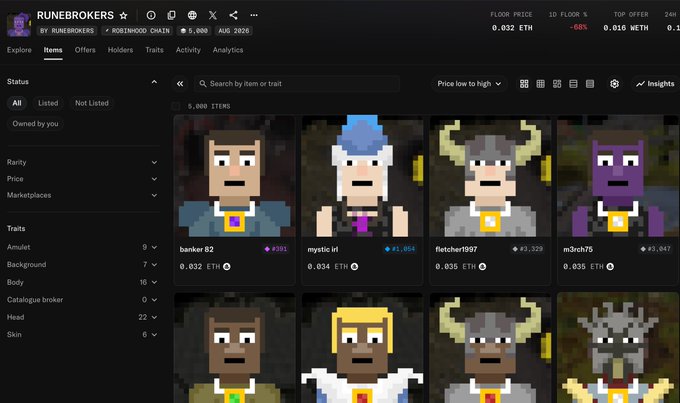Click the banker 82 item name
Screen dimensions: 680x403
[x=196, y=249]
